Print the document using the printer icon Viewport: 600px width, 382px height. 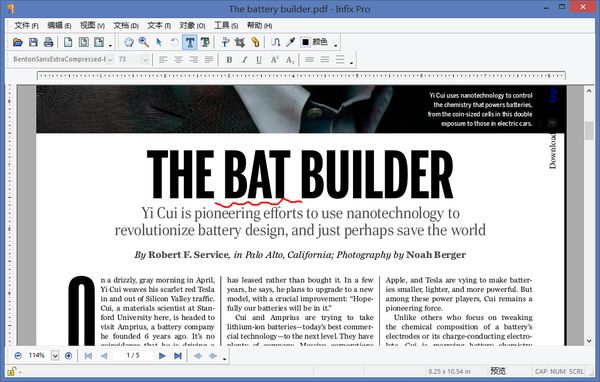pyautogui.click(x=48, y=42)
